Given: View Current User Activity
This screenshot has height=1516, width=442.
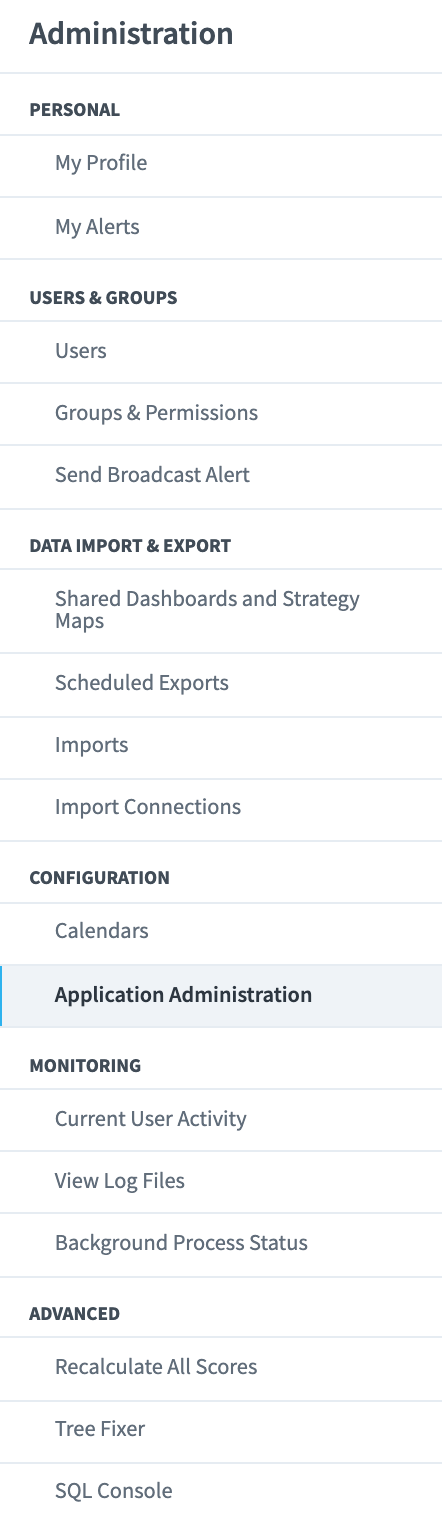Looking at the screenshot, I should [x=221, y=1119].
